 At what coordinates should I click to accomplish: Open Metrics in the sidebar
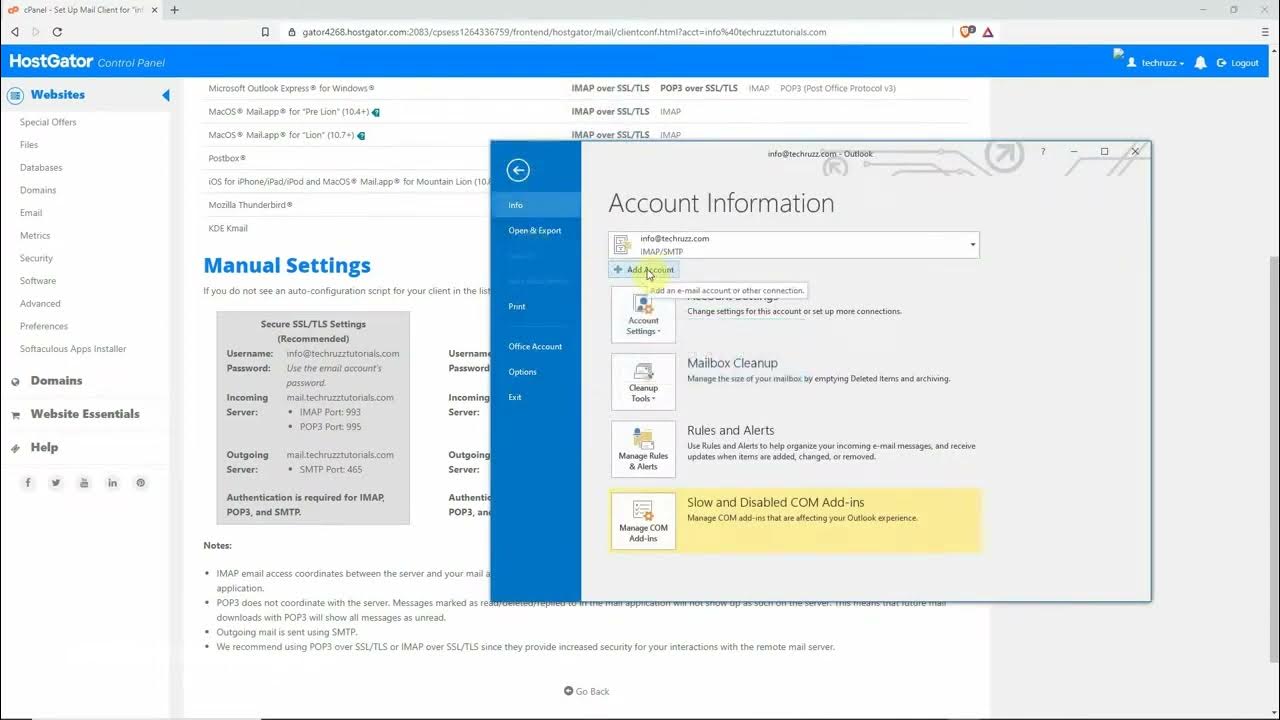(x=35, y=235)
